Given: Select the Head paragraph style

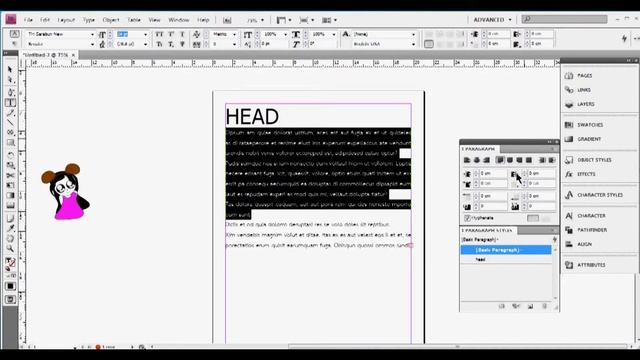Looking at the screenshot, I should click(x=506, y=259).
